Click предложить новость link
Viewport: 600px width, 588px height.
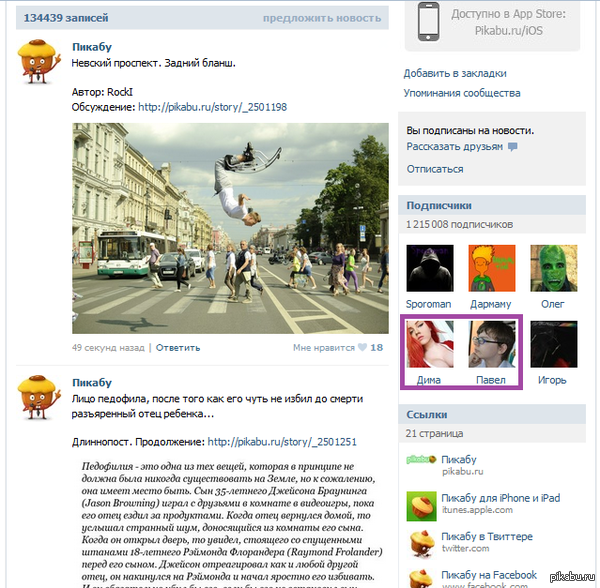[x=322, y=18]
